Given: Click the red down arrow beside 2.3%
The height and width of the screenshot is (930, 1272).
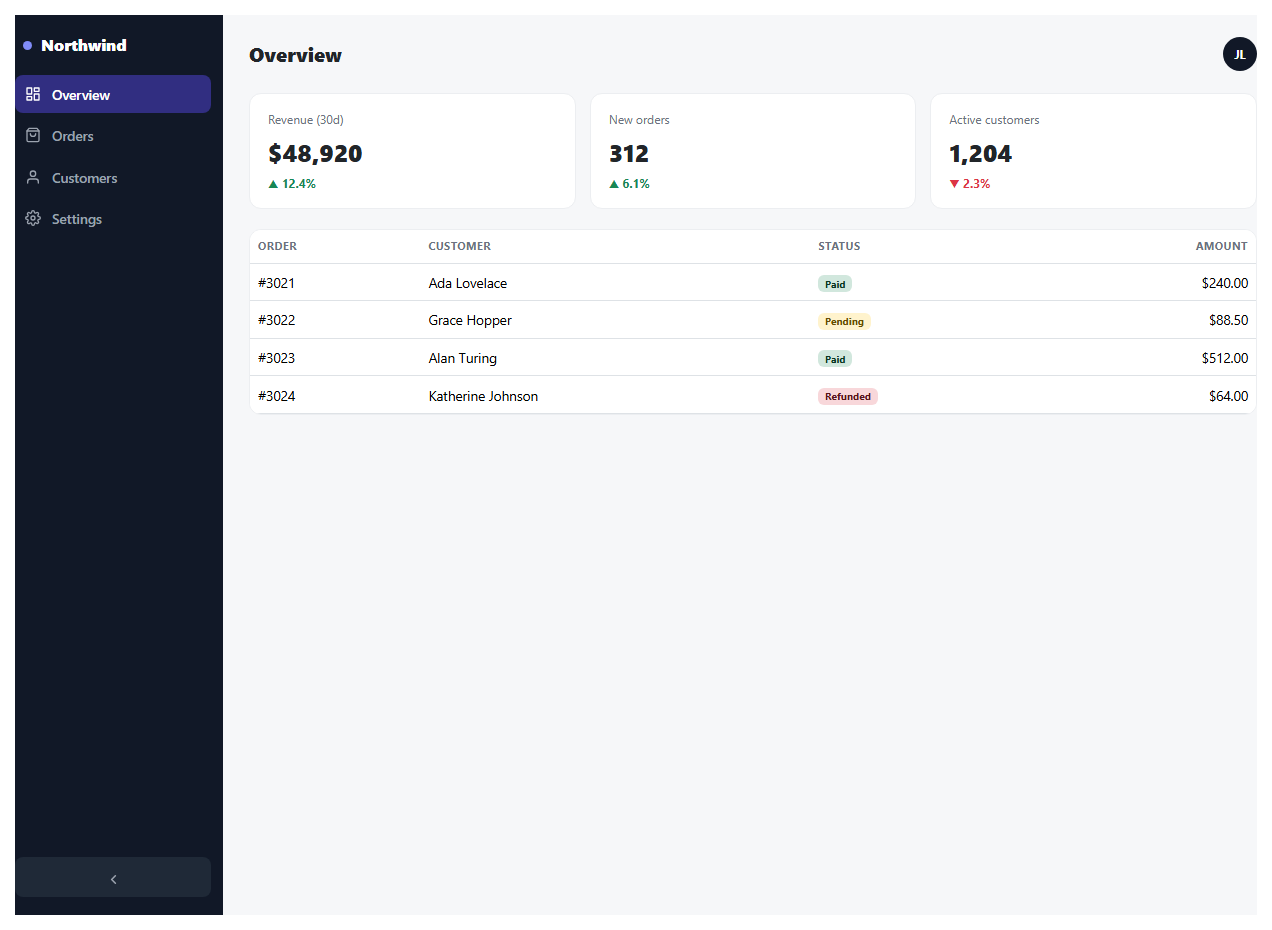Looking at the screenshot, I should tap(954, 184).
